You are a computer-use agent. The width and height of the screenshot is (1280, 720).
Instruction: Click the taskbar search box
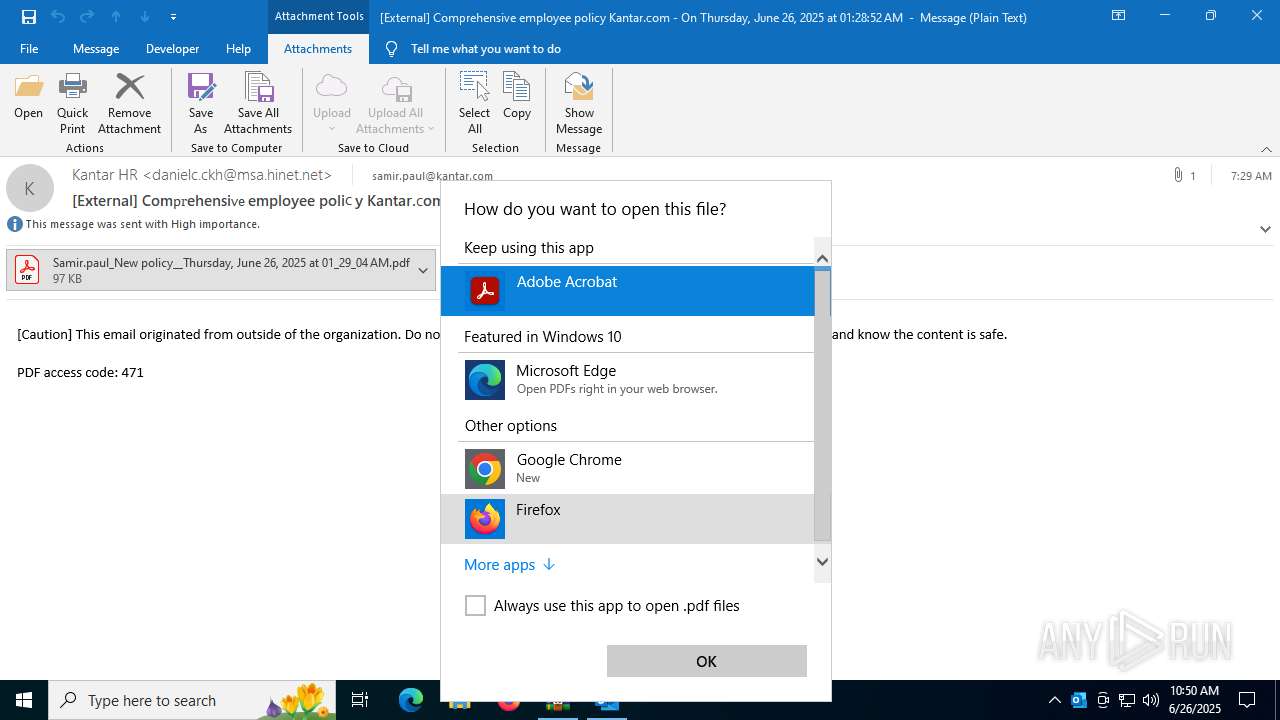click(192, 700)
